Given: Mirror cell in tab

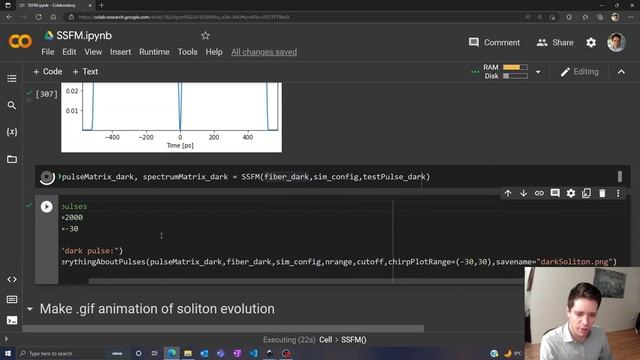Looking at the screenshot, I should (x=587, y=193).
